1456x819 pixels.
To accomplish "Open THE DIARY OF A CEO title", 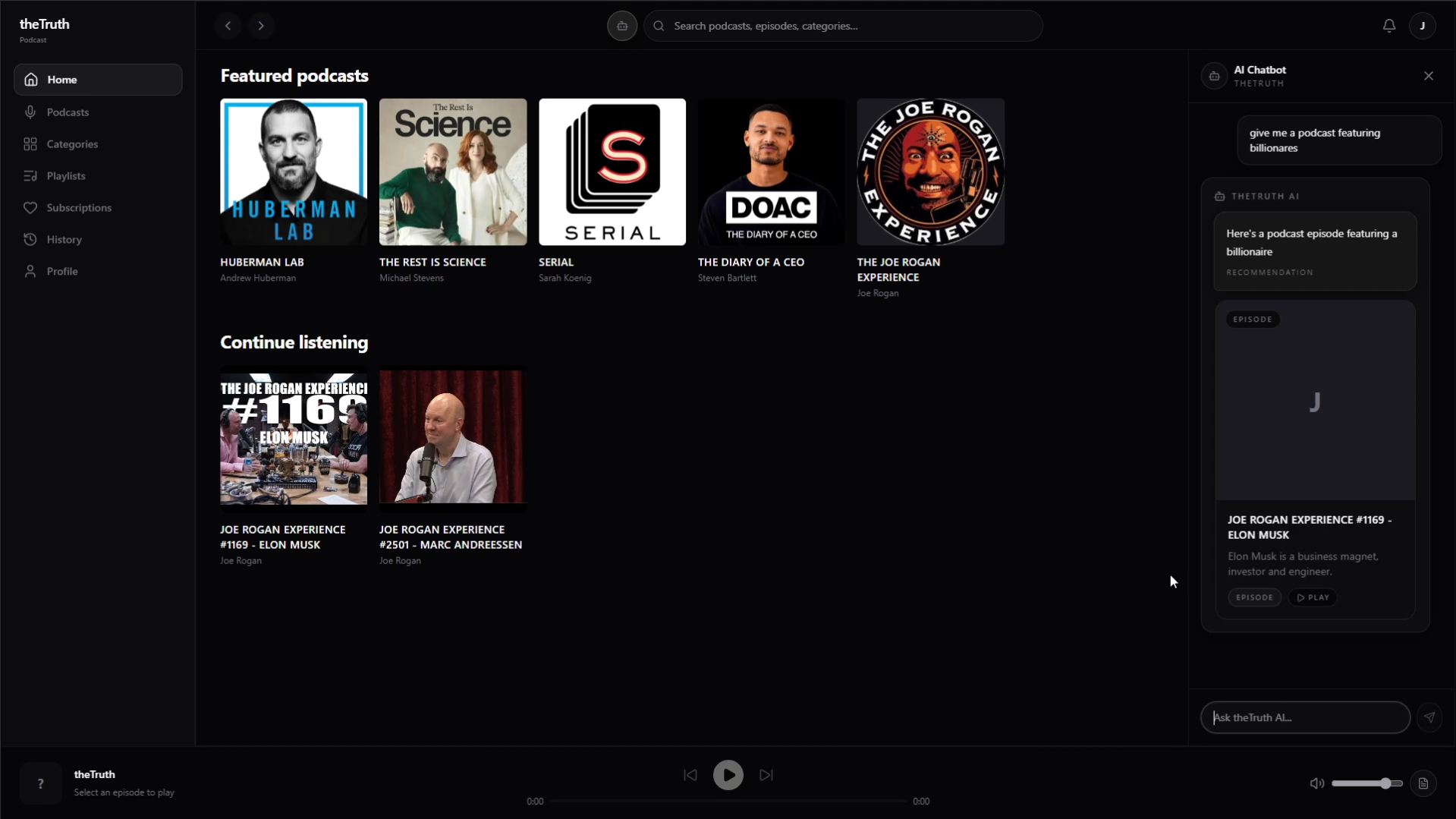I will tap(751, 262).
